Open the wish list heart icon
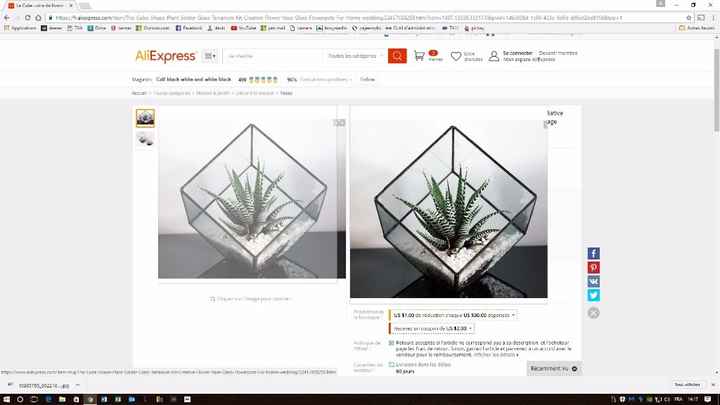The width and height of the screenshot is (720, 405). click(456, 56)
